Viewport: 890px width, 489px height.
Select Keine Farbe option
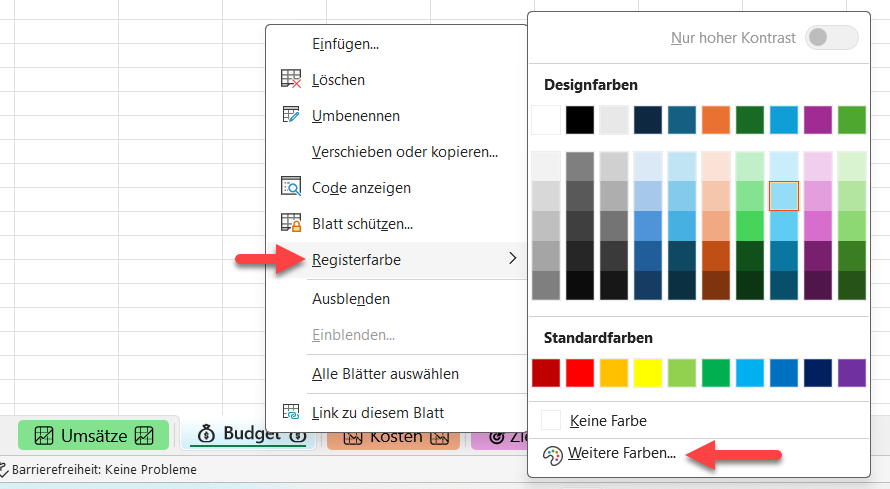699,421
